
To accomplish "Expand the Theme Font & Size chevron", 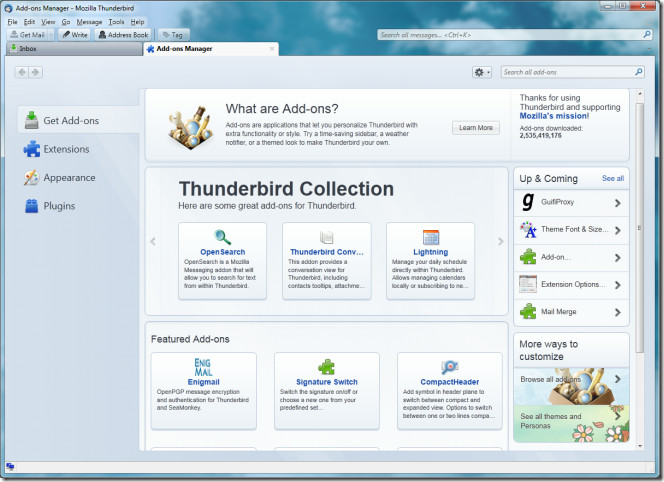I will coord(618,230).
